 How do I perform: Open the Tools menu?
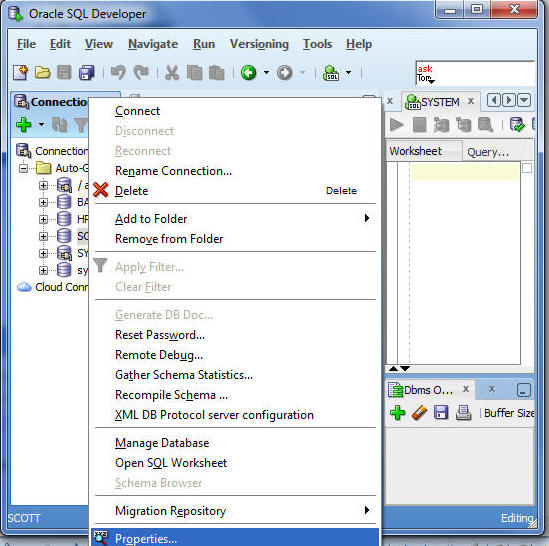point(317,44)
